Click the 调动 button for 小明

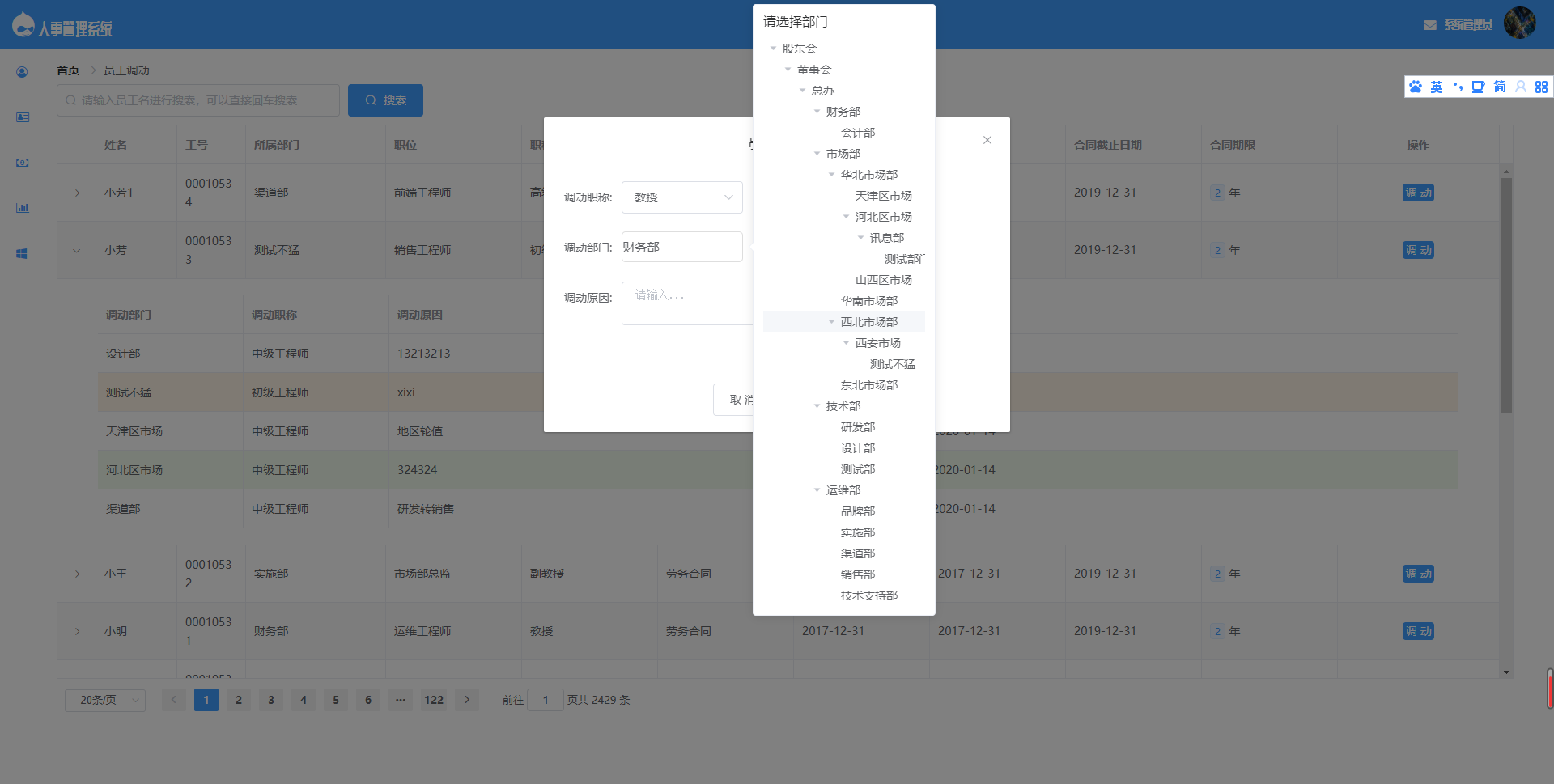coord(1418,631)
